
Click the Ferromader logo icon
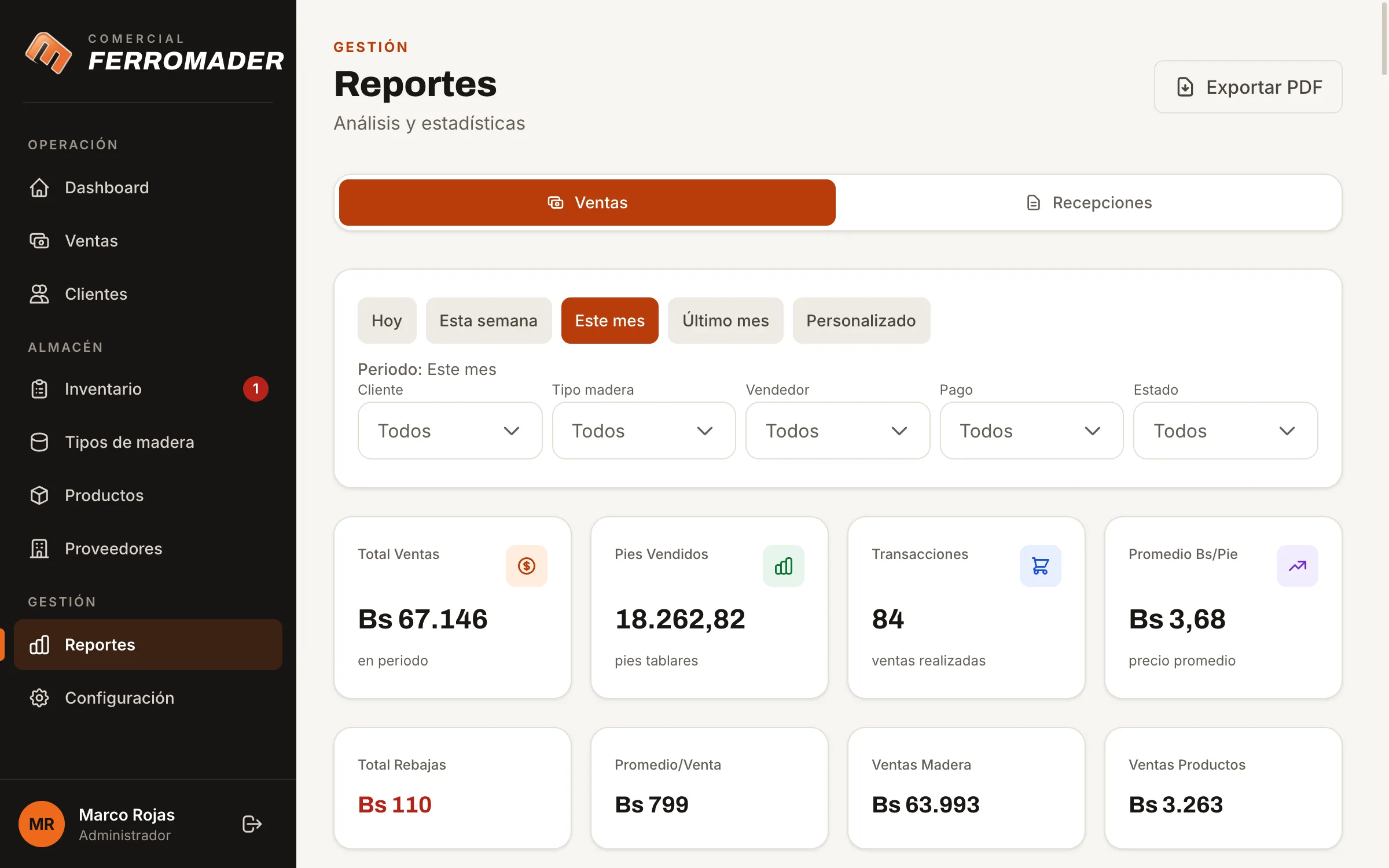coord(49,53)
